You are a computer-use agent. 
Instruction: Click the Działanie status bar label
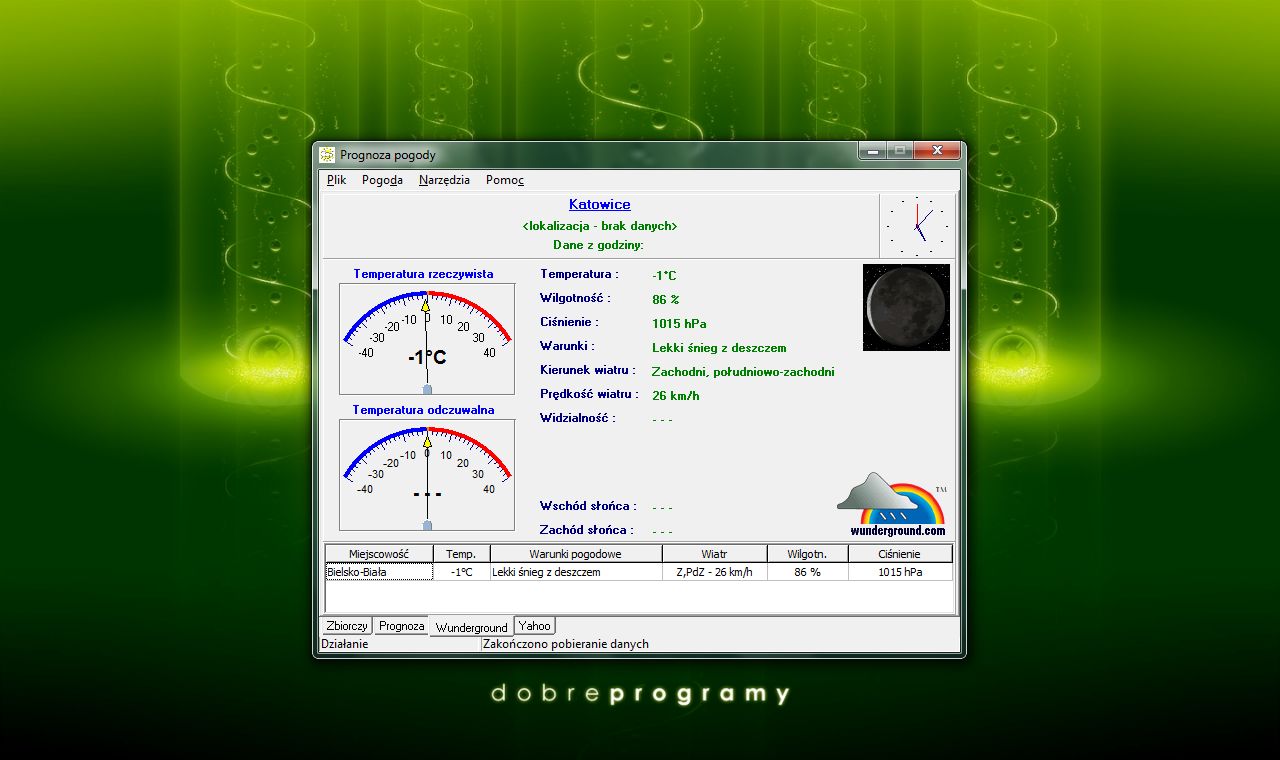345,644
